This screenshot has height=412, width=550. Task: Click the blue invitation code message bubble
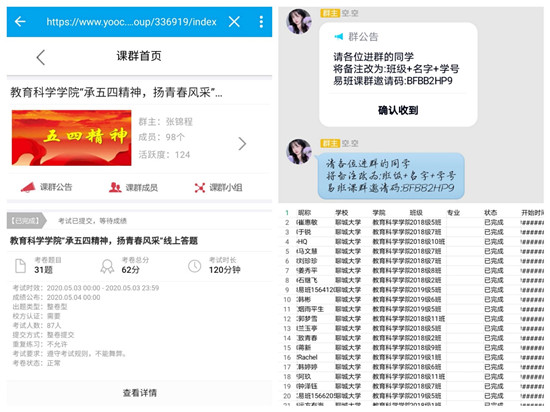tap(391, 175)
